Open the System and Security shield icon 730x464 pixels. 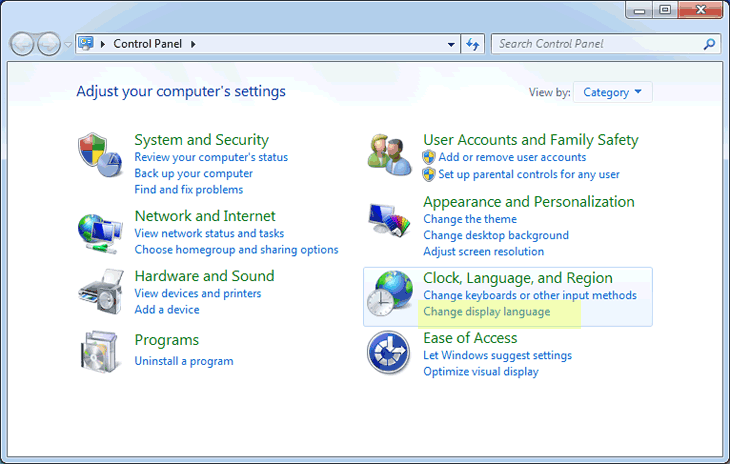100,155
